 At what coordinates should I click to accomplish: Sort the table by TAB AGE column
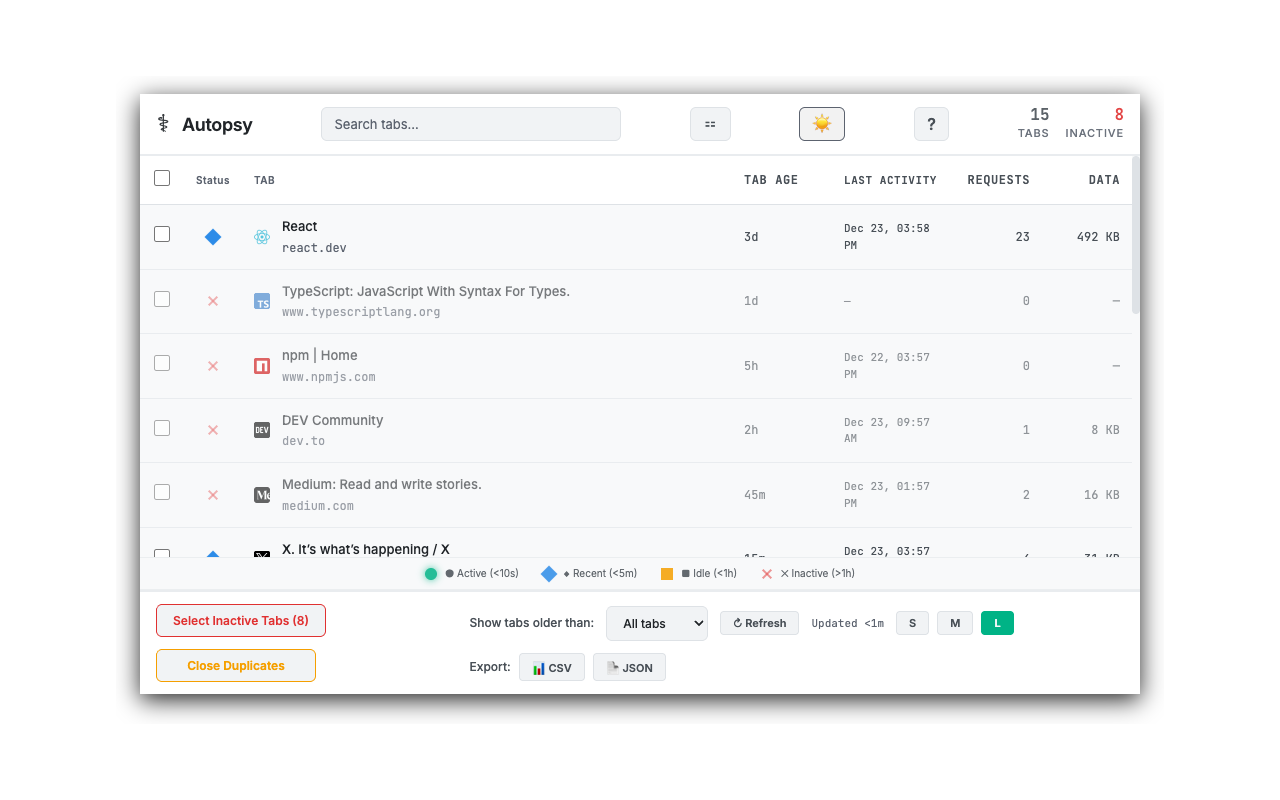coord(769,180)
